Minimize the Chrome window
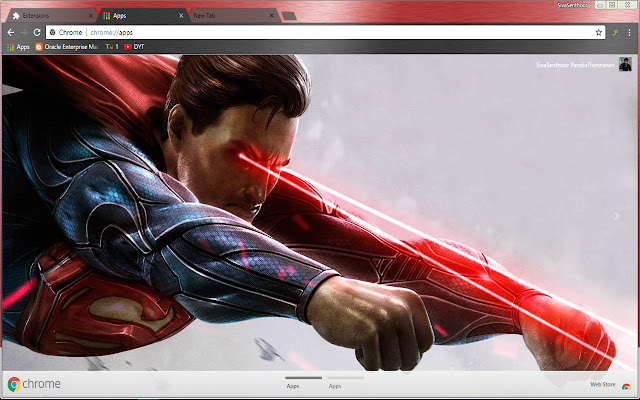 600,5
